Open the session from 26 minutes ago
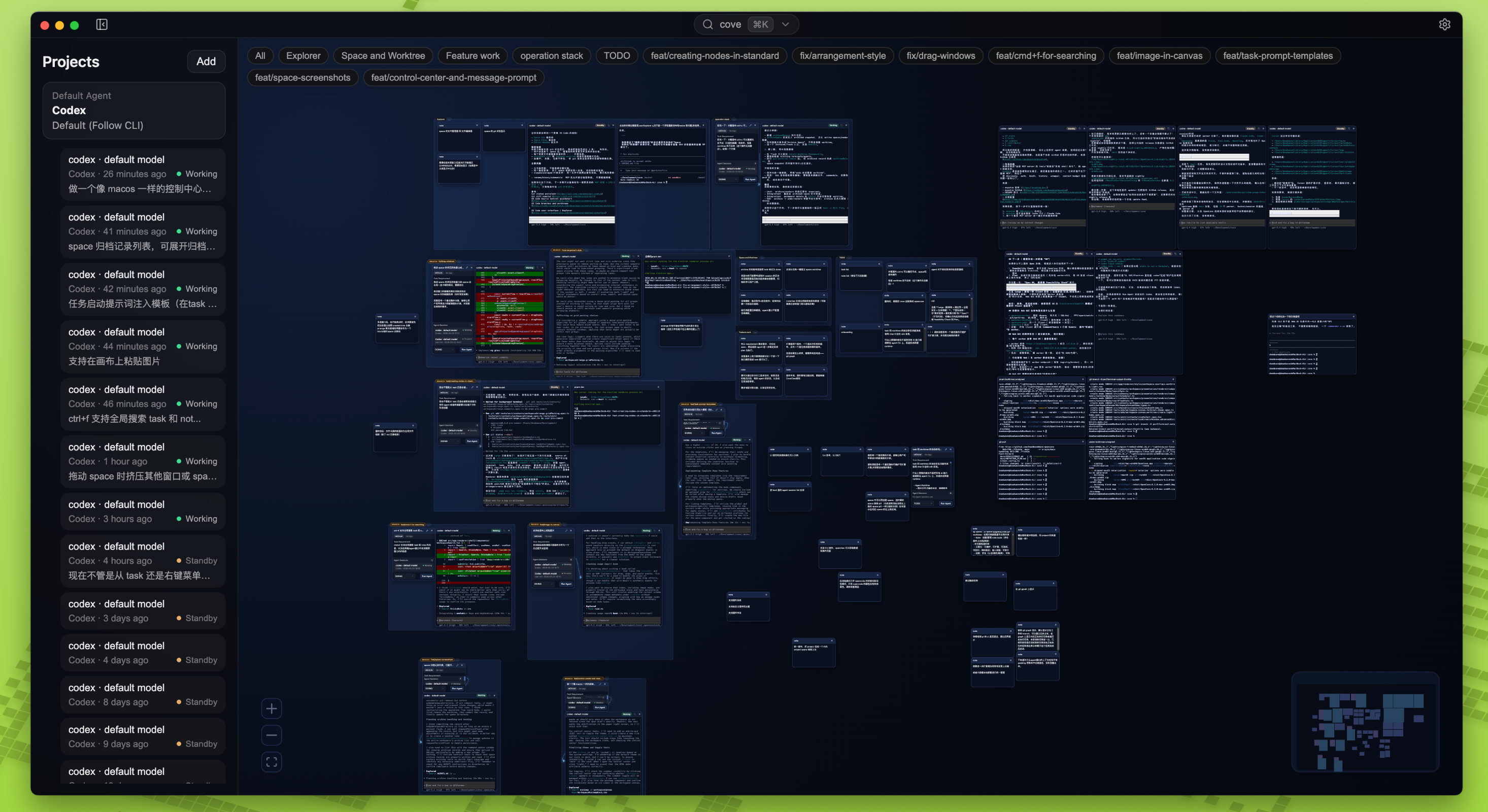1488x812 pixels. pos(142,174)
